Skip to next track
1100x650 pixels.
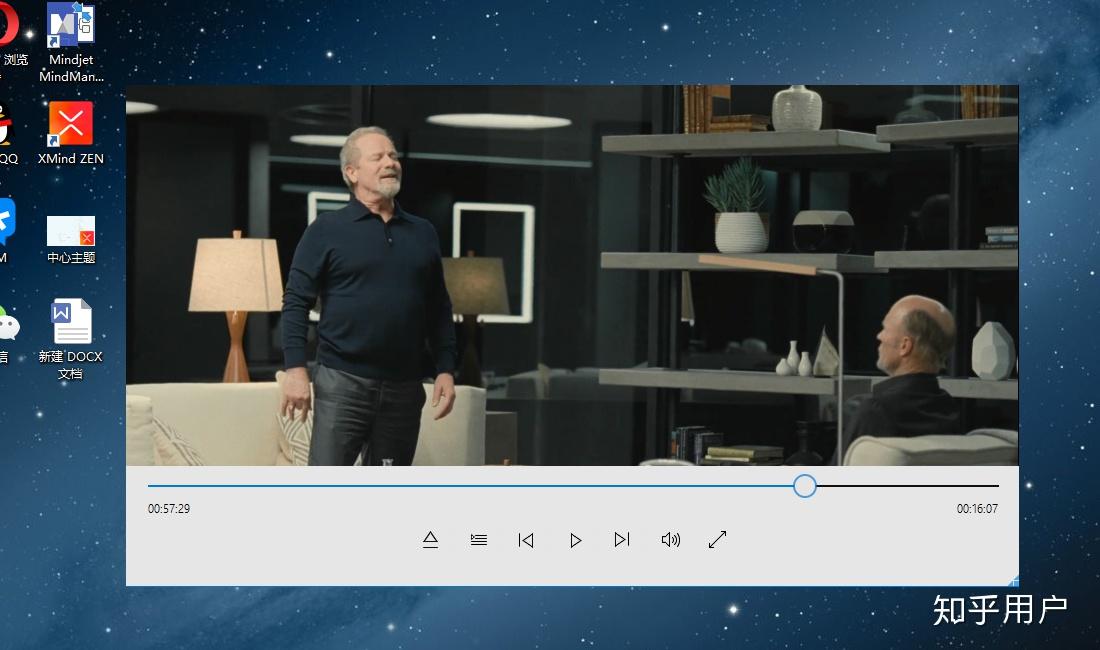(x=622, y=539)
